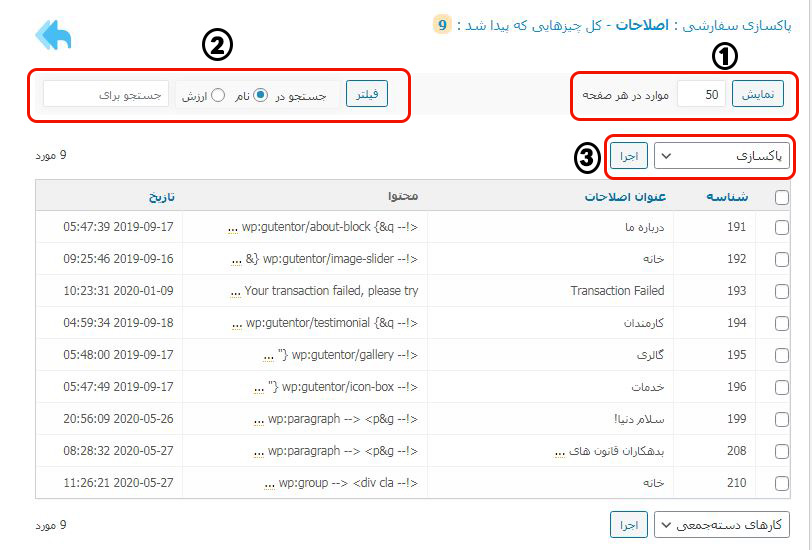Click the yellow count badge showing 9
Image resolution: width=812 pixels, height=550 pixels.
[442, 24]
